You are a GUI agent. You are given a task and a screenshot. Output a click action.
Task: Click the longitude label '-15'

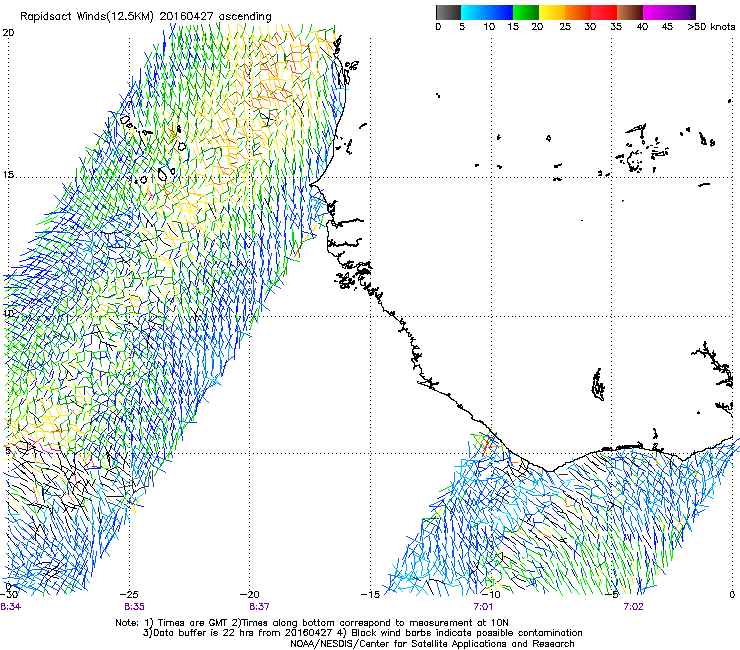(x=370, y=594)
